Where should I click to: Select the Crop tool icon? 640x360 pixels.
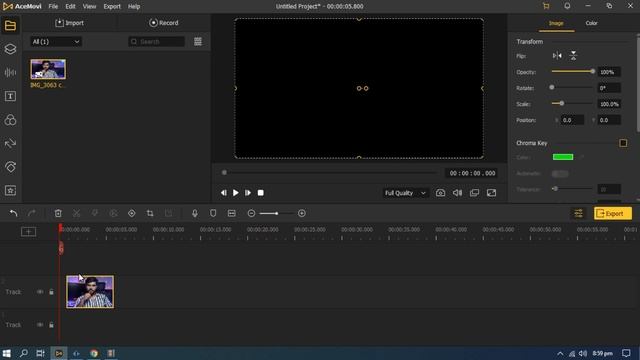coord(150,213)
